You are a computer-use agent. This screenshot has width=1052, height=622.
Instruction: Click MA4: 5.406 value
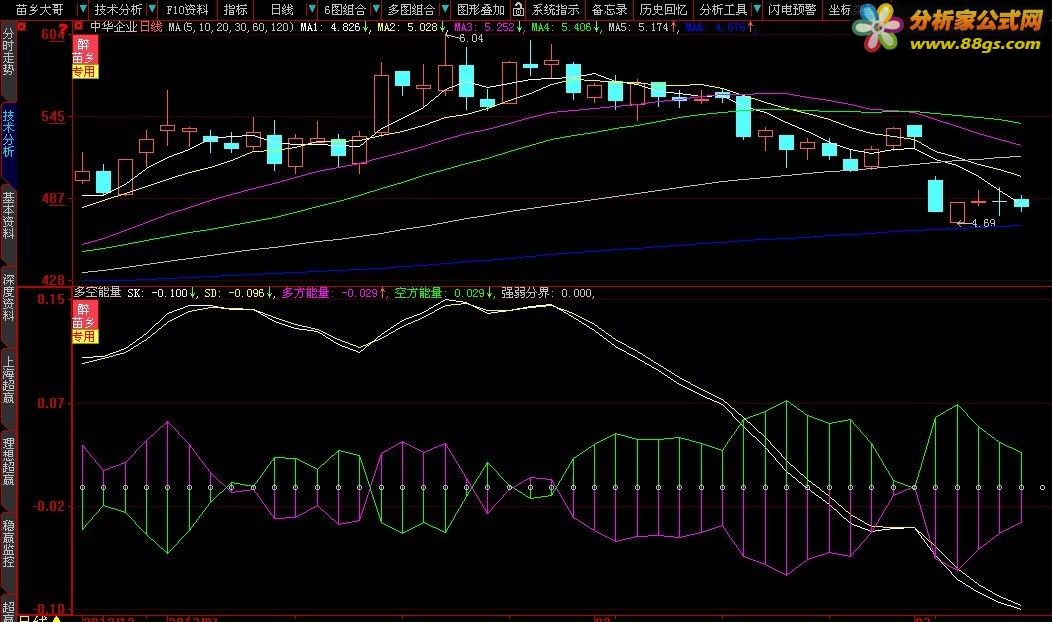[566, 28]
